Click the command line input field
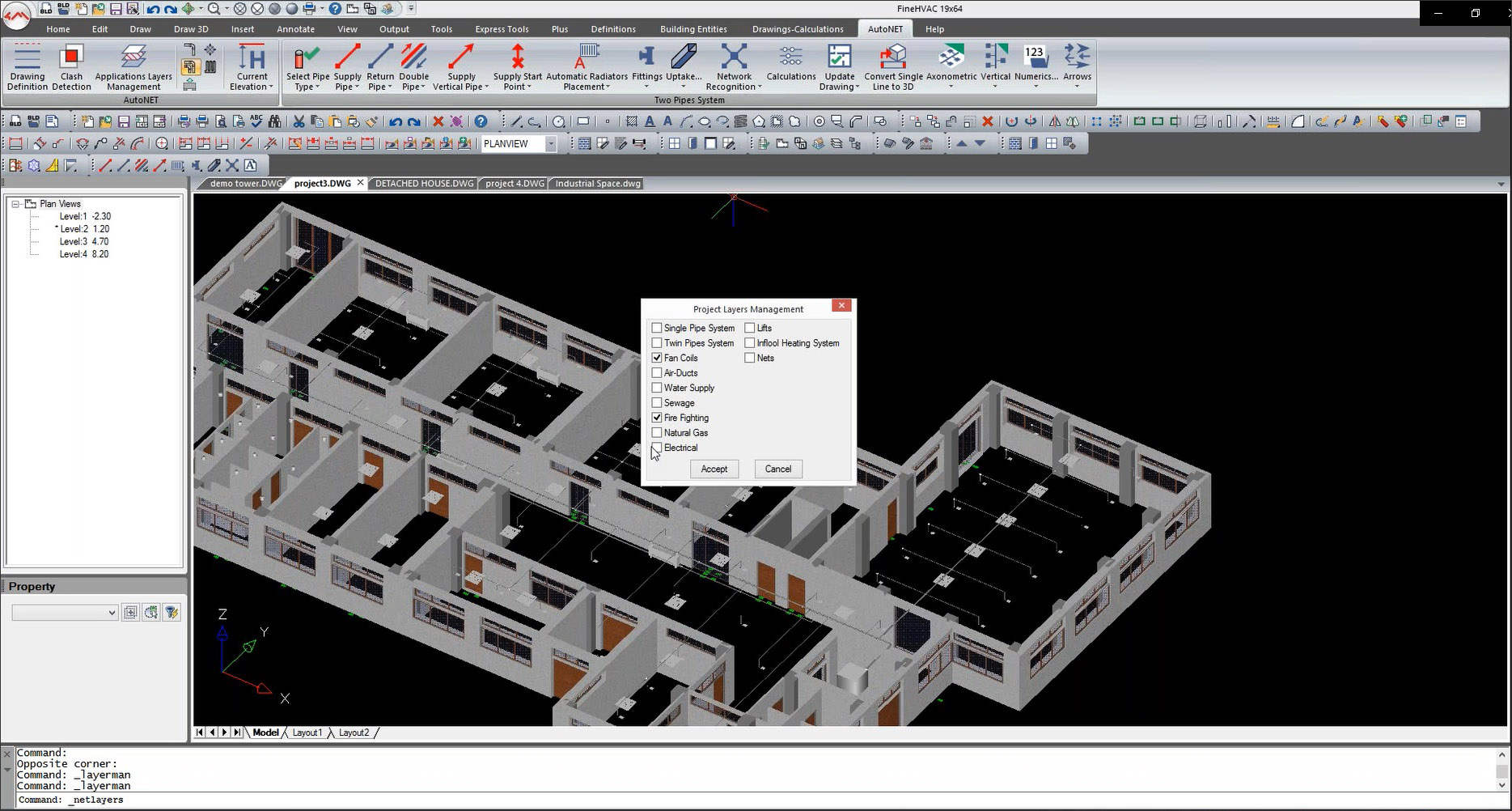The image size is (1512, 811). (728, 800)
